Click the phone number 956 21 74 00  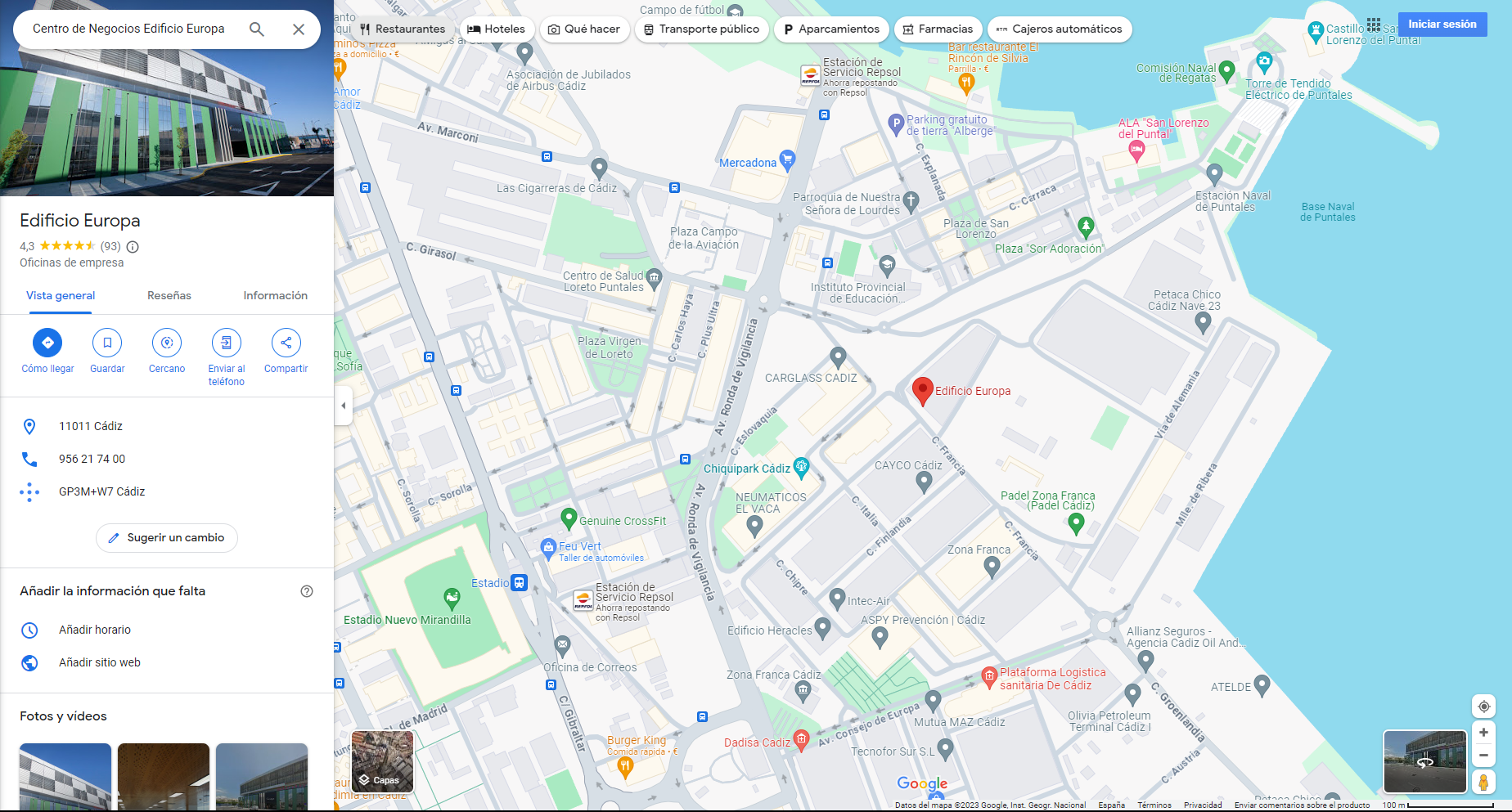[167, 459]
